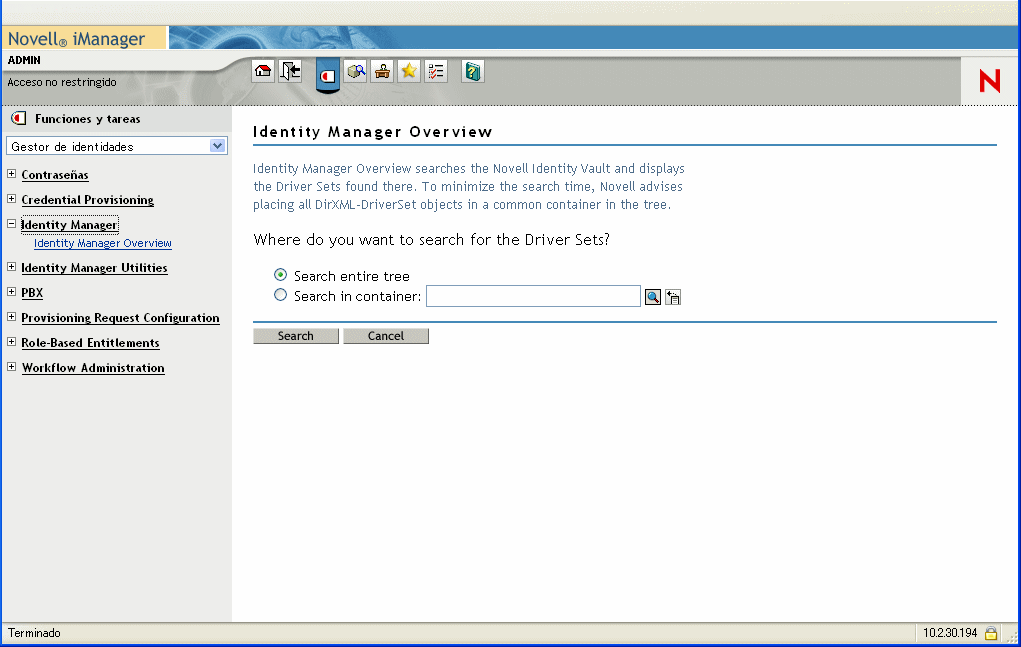Click the object history icon beside container field
Screen dimensions: 1021x647
673,297
